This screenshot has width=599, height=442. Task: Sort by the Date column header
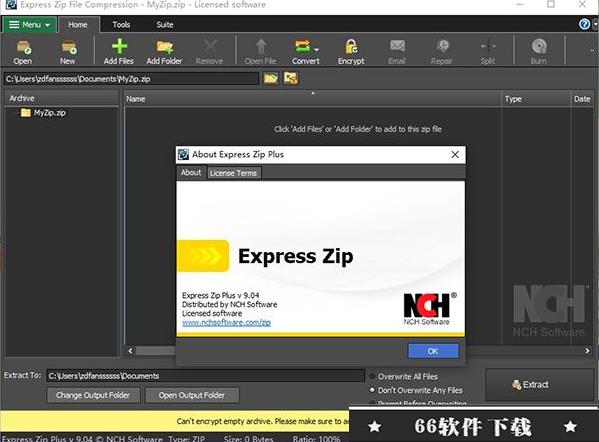click(x=583, y=99)
